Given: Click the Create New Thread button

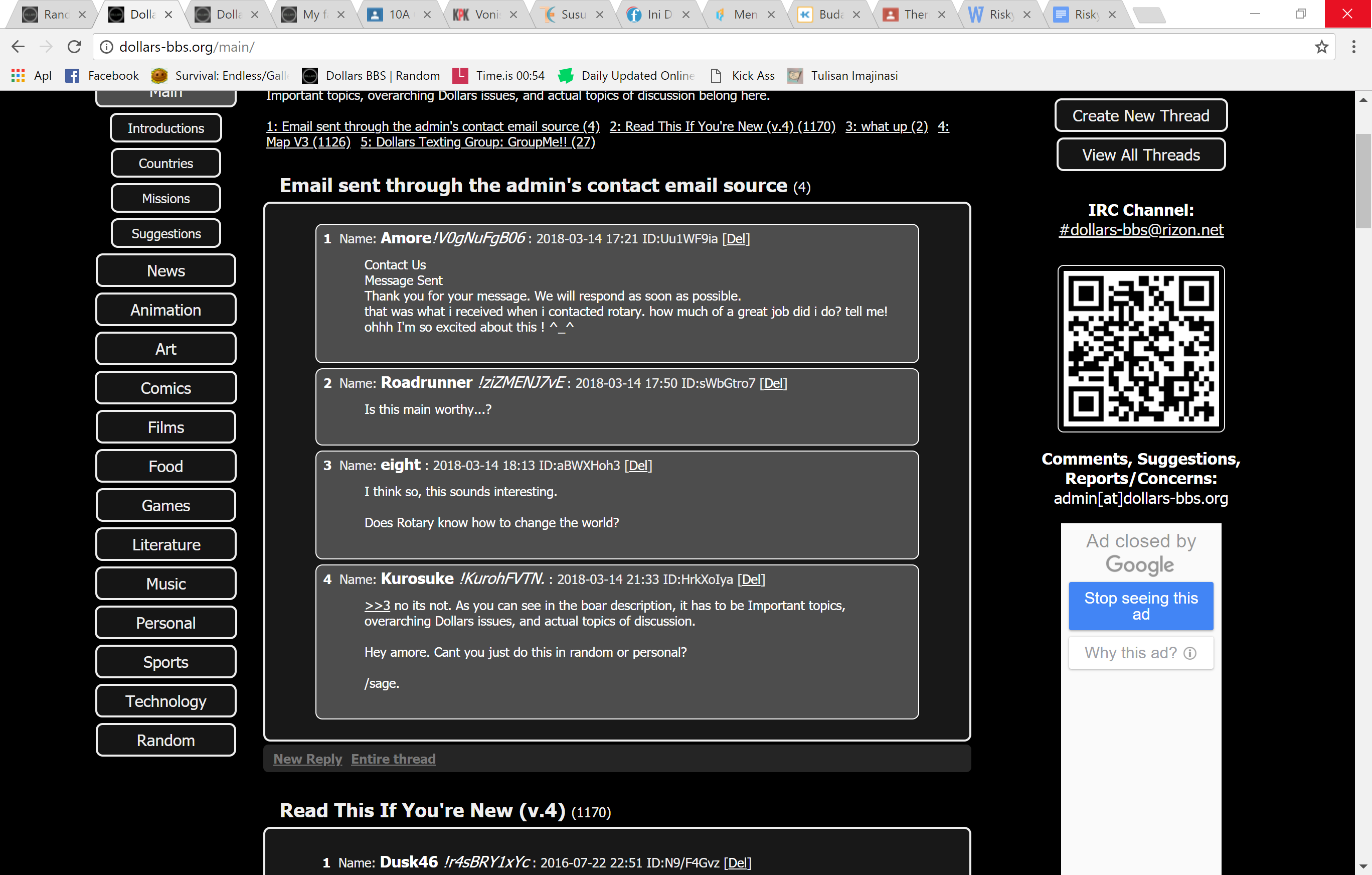Looking at the screenshot, I should pos(1140,115).
